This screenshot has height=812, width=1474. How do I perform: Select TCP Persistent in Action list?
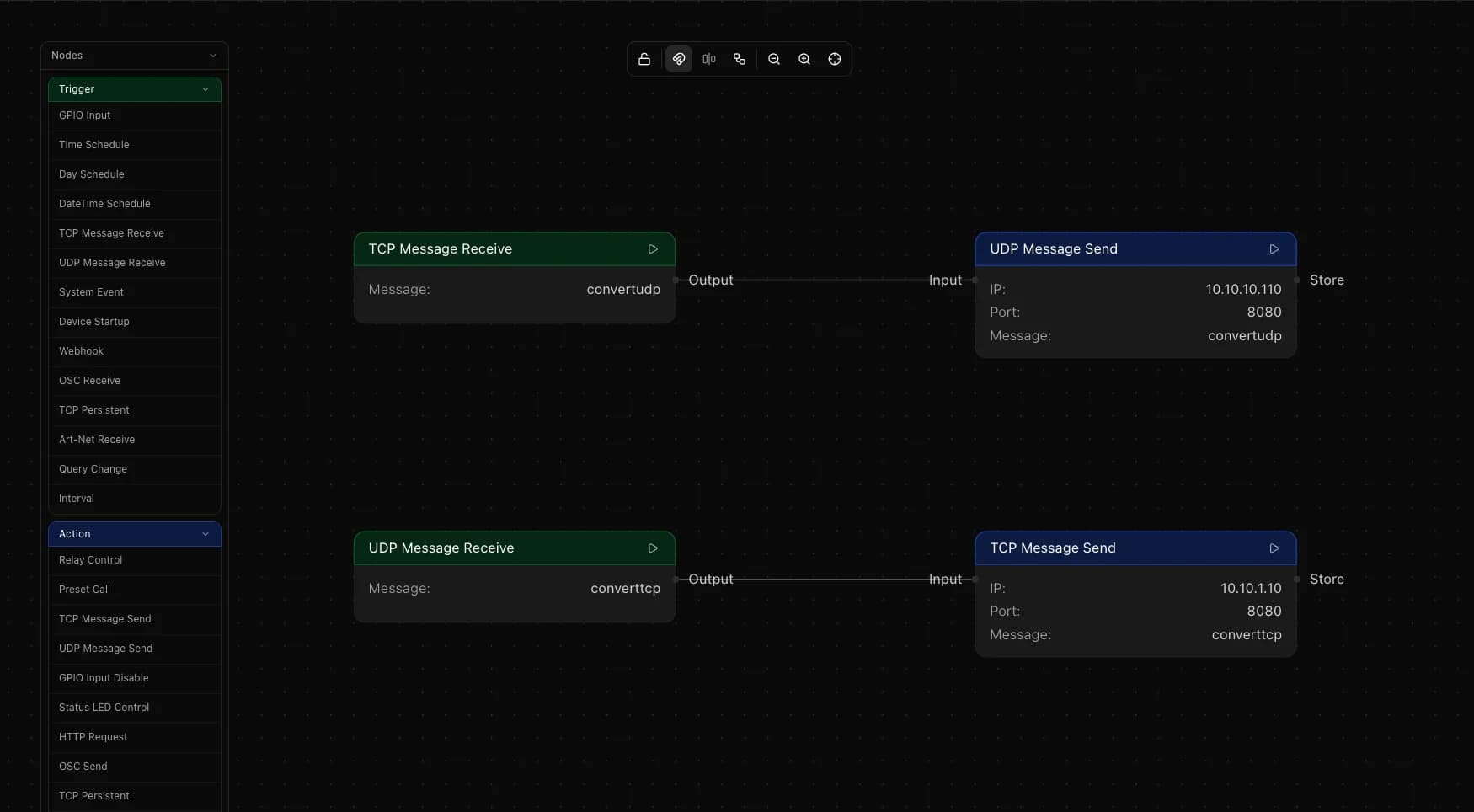tap(135, 796)
